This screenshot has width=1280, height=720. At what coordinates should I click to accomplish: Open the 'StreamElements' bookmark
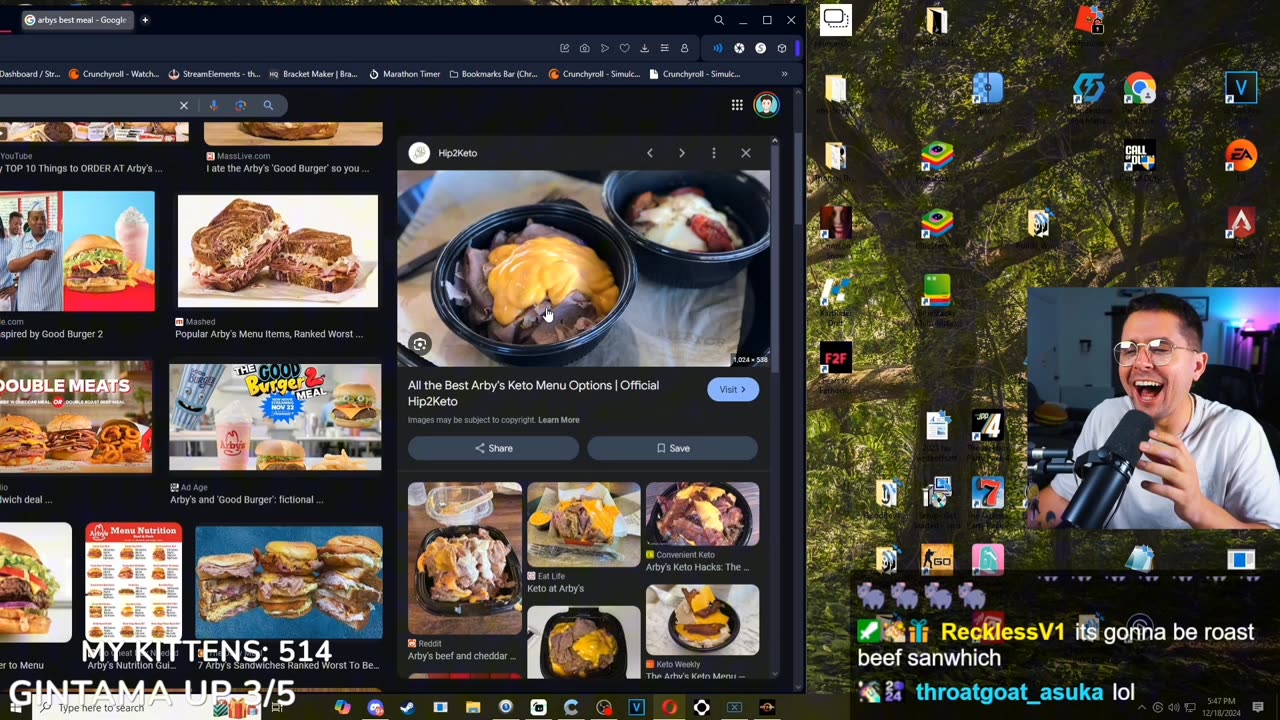pos(214,74)
